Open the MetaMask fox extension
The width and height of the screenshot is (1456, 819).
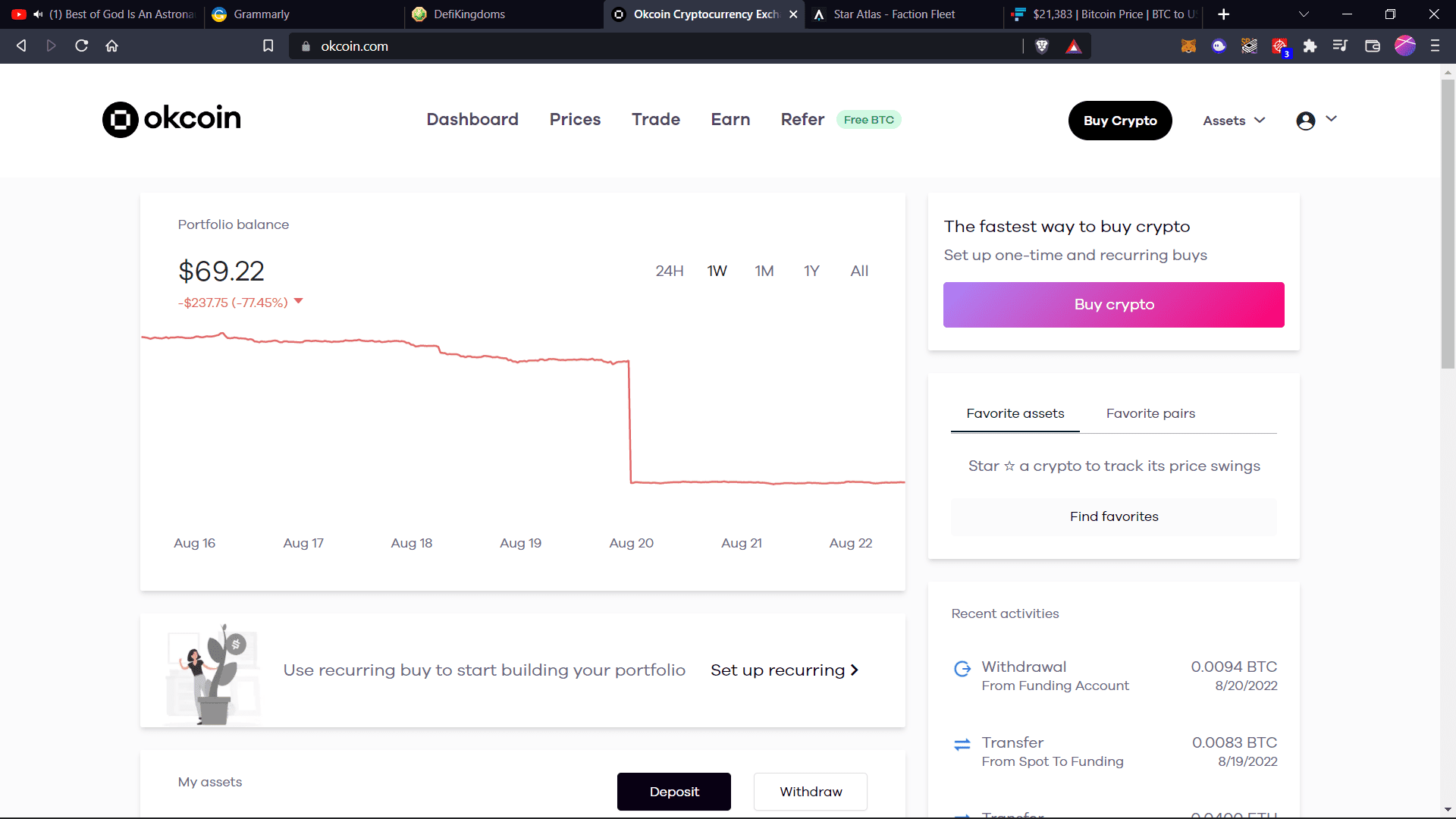(x=1188, y=46)
